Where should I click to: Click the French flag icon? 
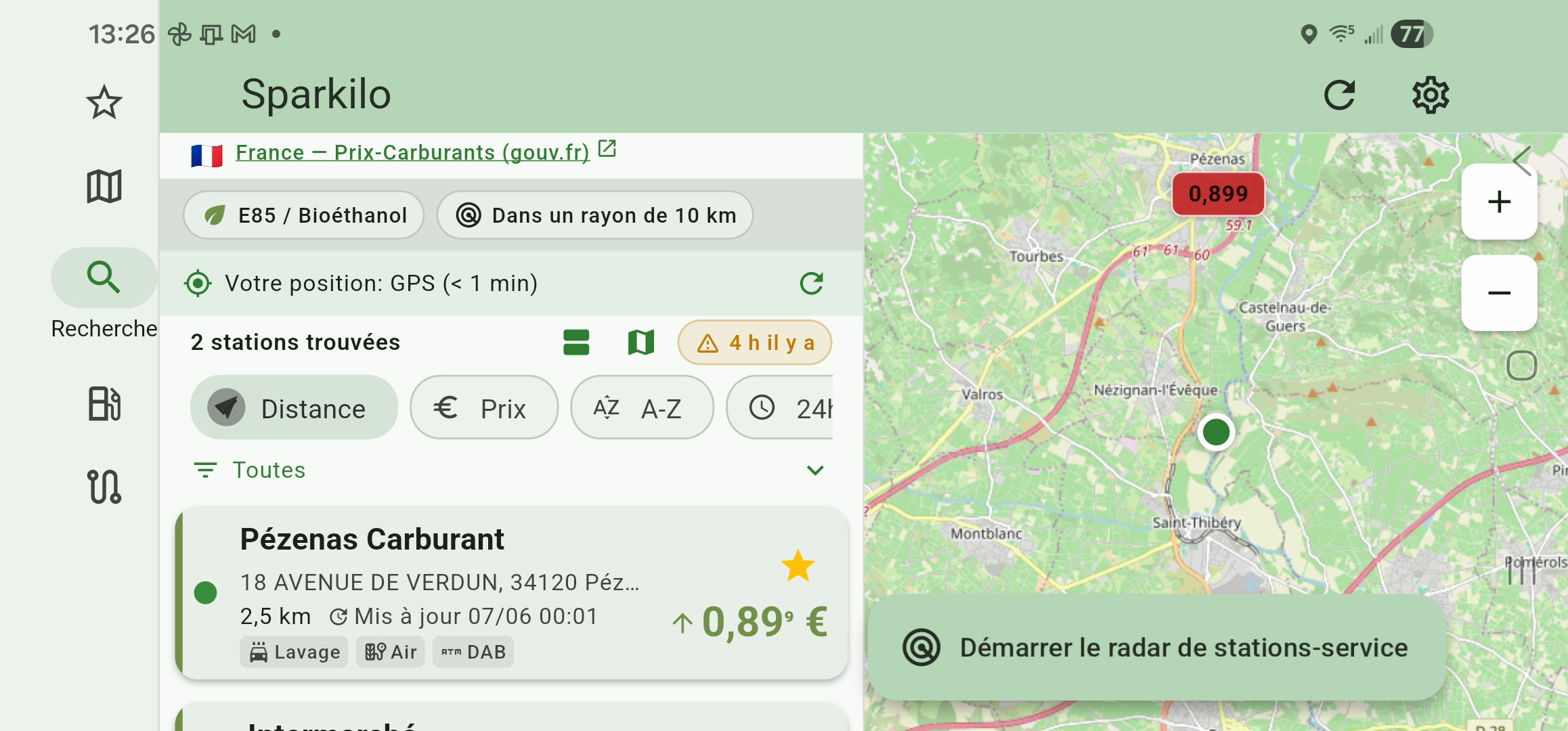coord(206,156)
